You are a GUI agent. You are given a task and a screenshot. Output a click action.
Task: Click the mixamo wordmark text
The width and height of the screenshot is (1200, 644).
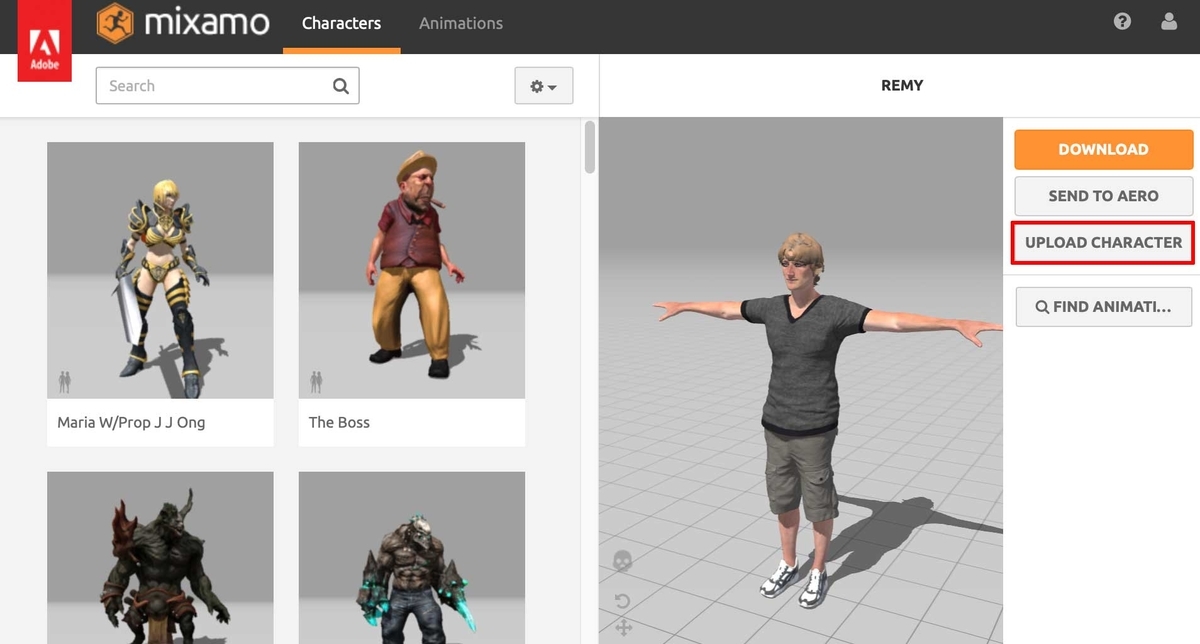207,23
